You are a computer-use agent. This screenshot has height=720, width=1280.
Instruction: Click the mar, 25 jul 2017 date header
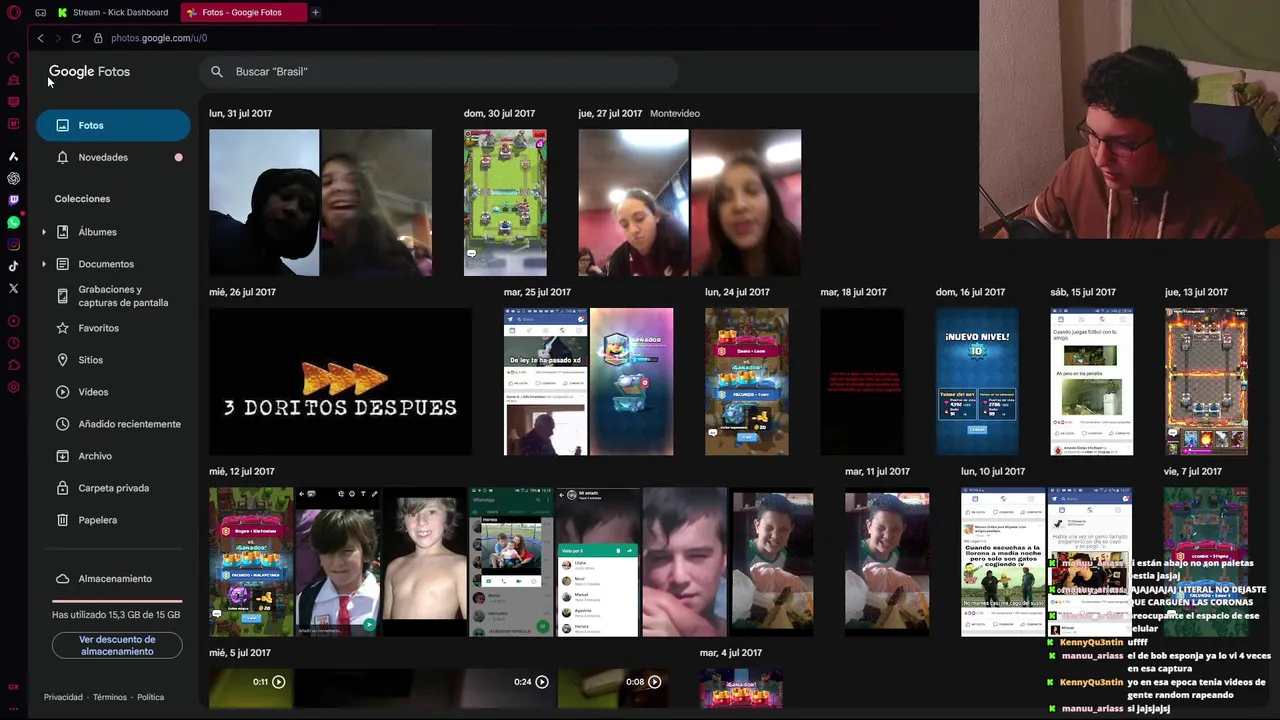[x=537, y=292]
